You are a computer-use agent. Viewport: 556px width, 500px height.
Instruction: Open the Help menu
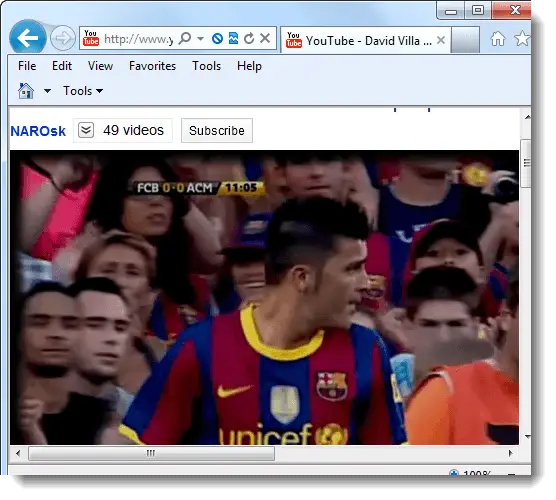pyautogui.click(x=249, y=66)
